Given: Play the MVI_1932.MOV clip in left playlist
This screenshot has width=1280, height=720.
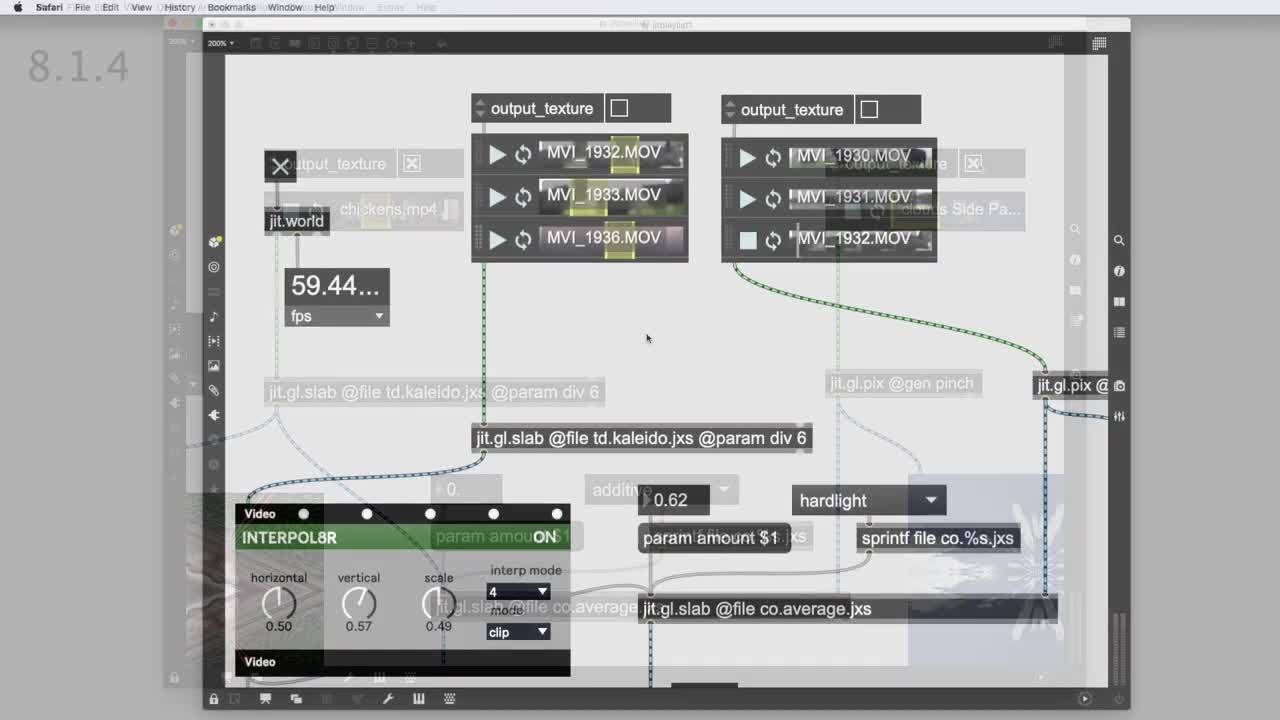Looking at the screenshot, I should pos(497,155).
